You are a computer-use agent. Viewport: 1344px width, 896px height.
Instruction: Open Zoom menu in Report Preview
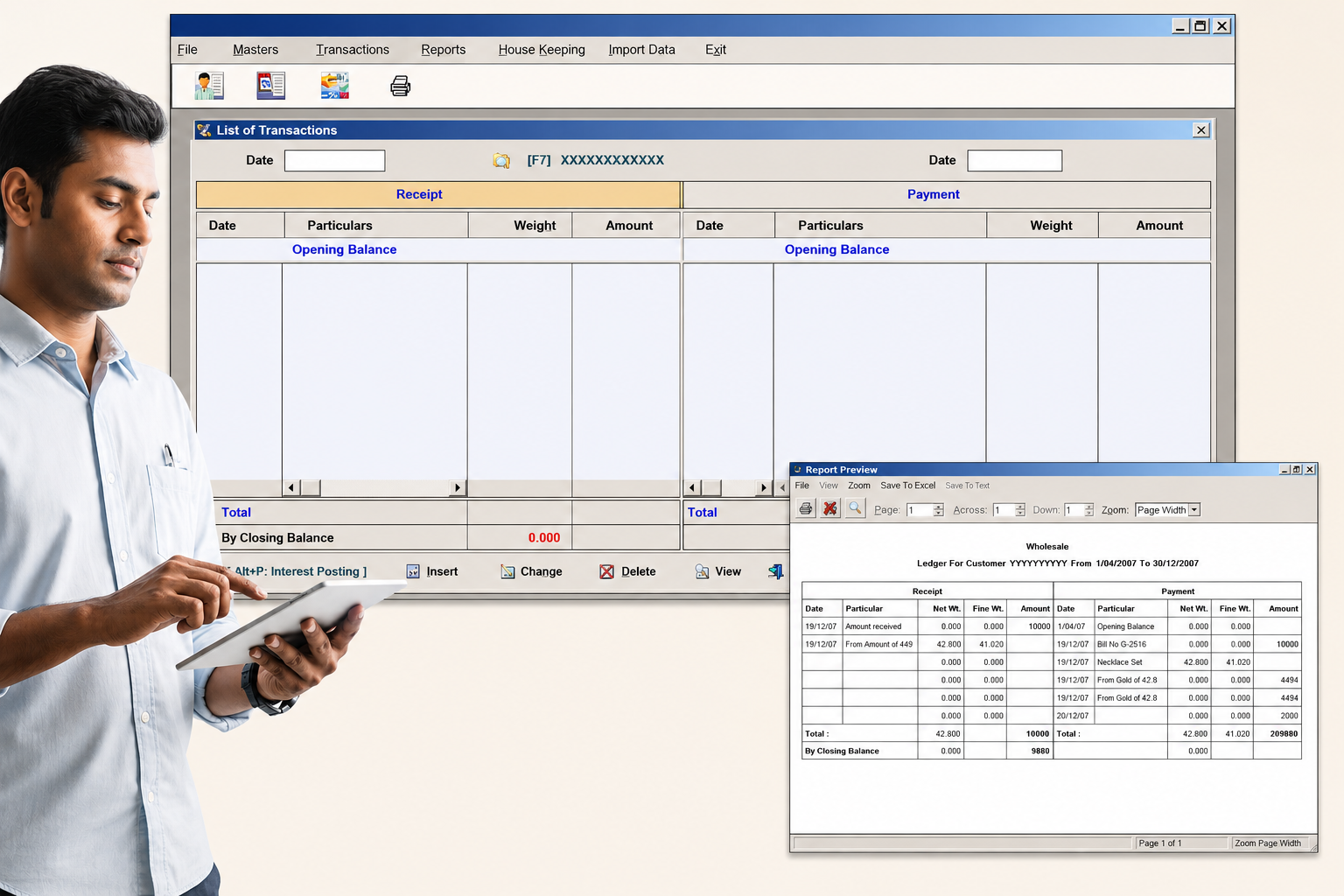[859, 486]
